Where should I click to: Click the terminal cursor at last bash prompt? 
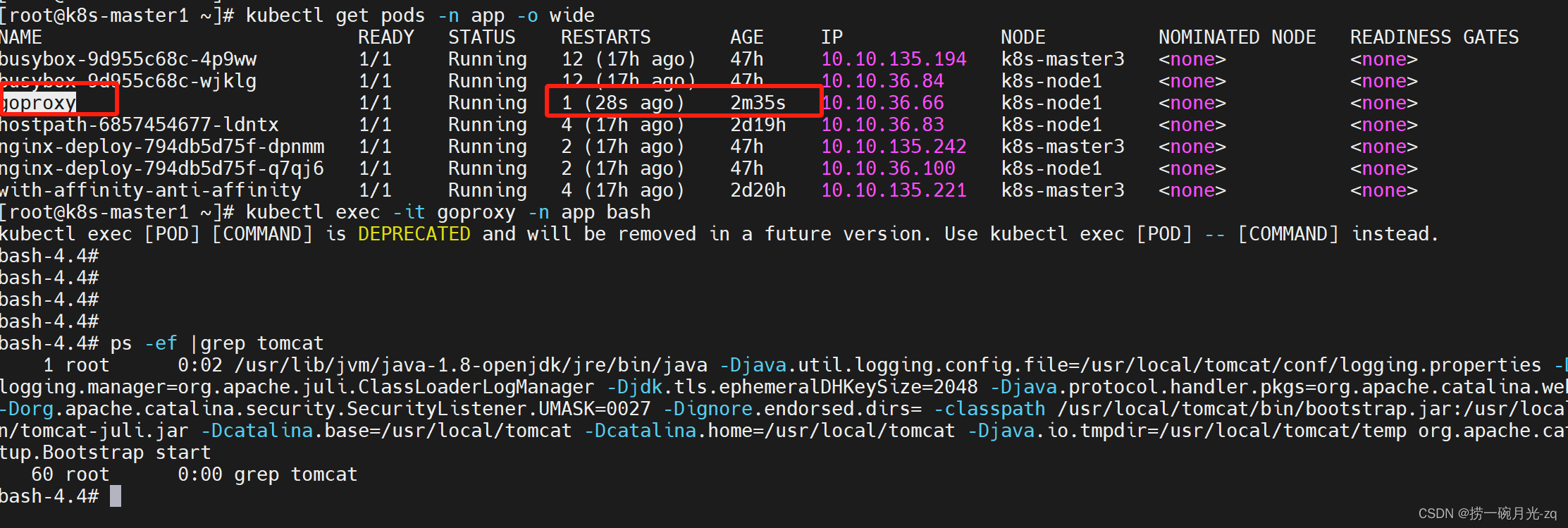pos(116,496)
